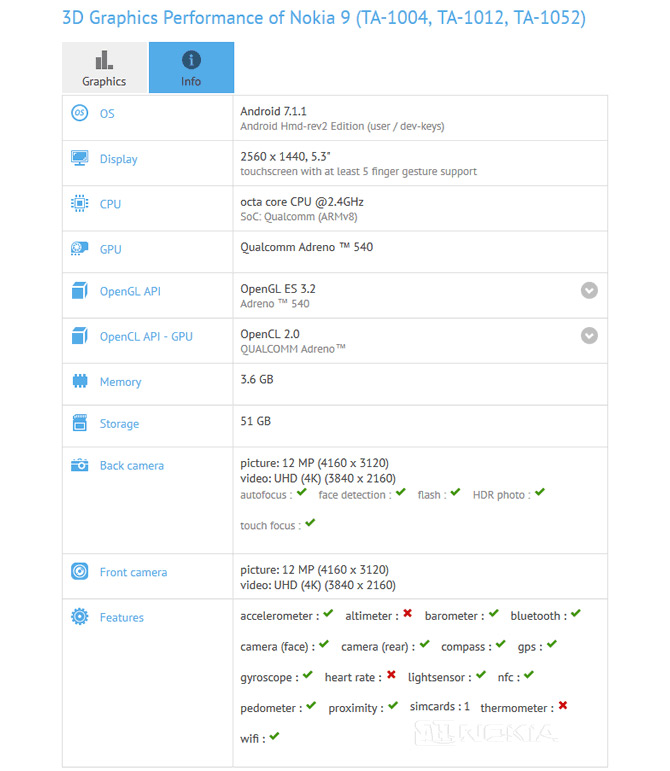Click 'Qualcomm Adreno ™ 540' GPU value
The image size is (670, 771).
coord(307,247)
